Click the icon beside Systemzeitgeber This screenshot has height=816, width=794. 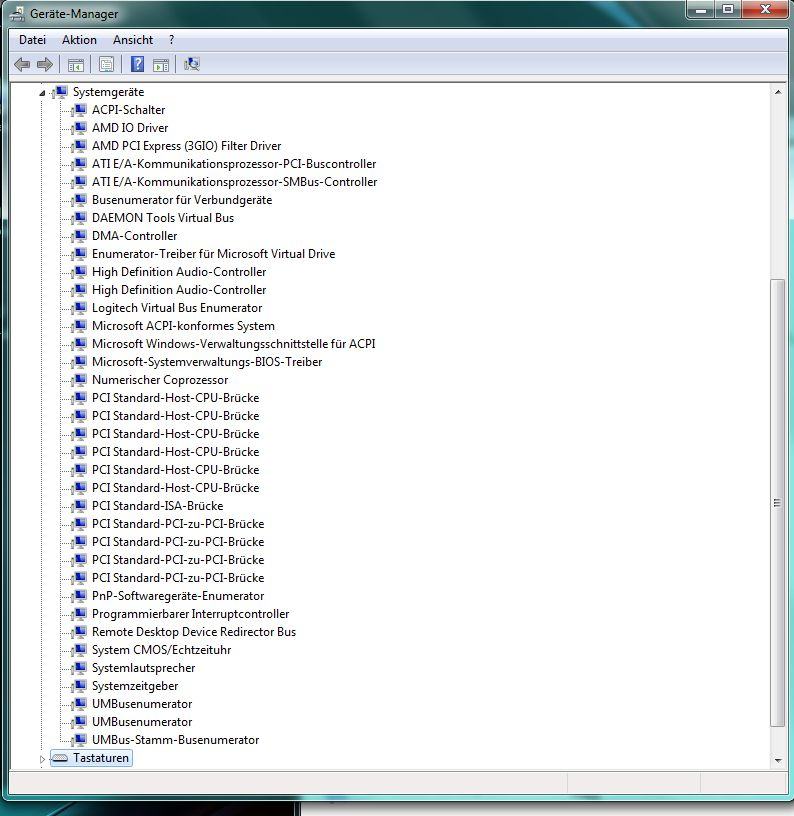click(79, 686)
